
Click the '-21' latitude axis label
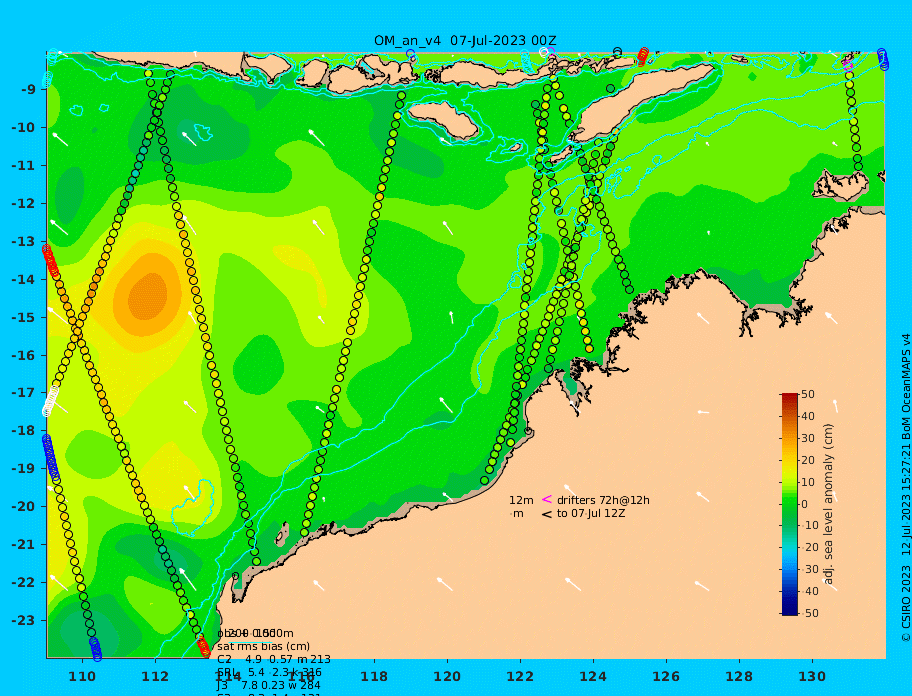(x=24, y=545)
